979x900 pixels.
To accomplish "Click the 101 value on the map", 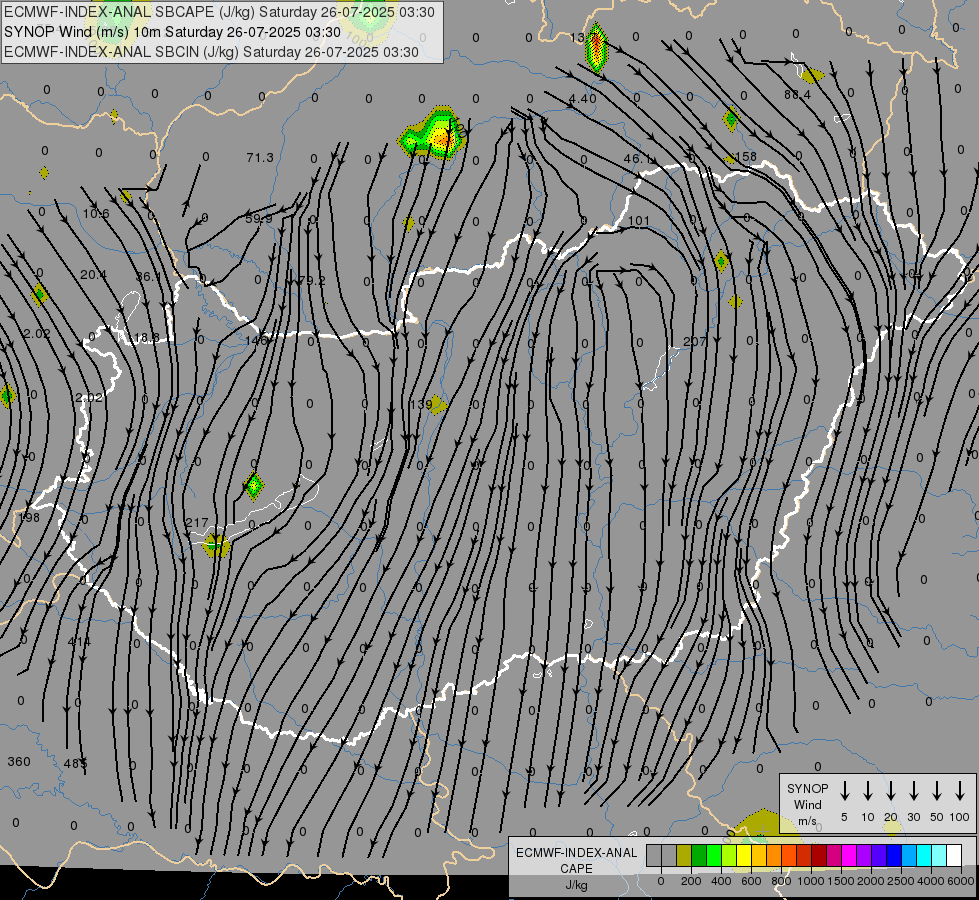I will click(x=639, y=220).
